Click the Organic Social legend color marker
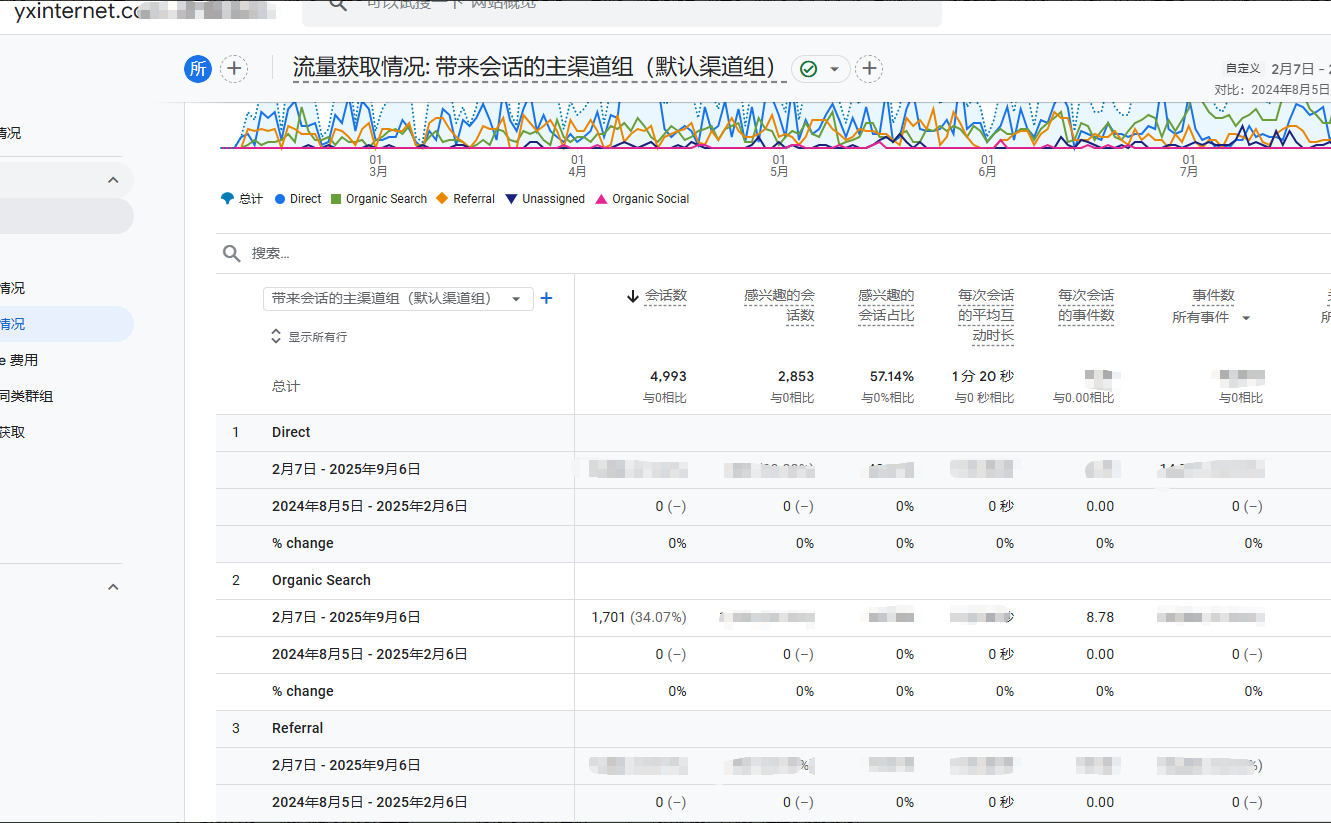Screen dimensions: 1331x823 click(x=601, y=199)
